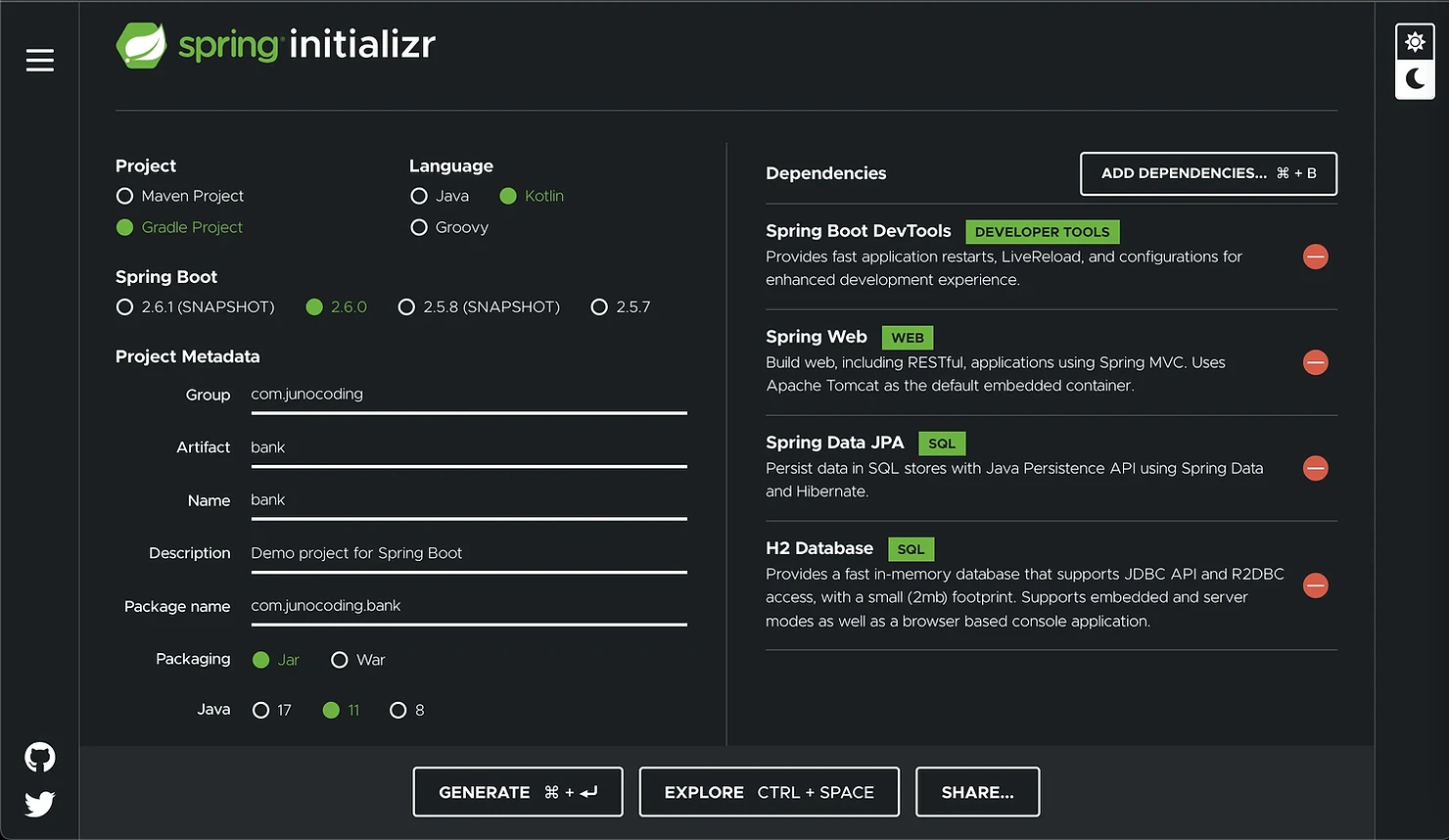Select Spring Boot 2.6.1 (SNAPSHOT)
The image size is (1449, 840).
tap(196, 306)
